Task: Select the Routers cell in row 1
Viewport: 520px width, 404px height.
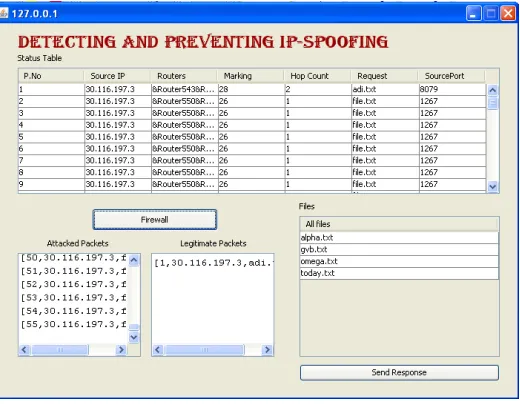Action: coord(184,89)
